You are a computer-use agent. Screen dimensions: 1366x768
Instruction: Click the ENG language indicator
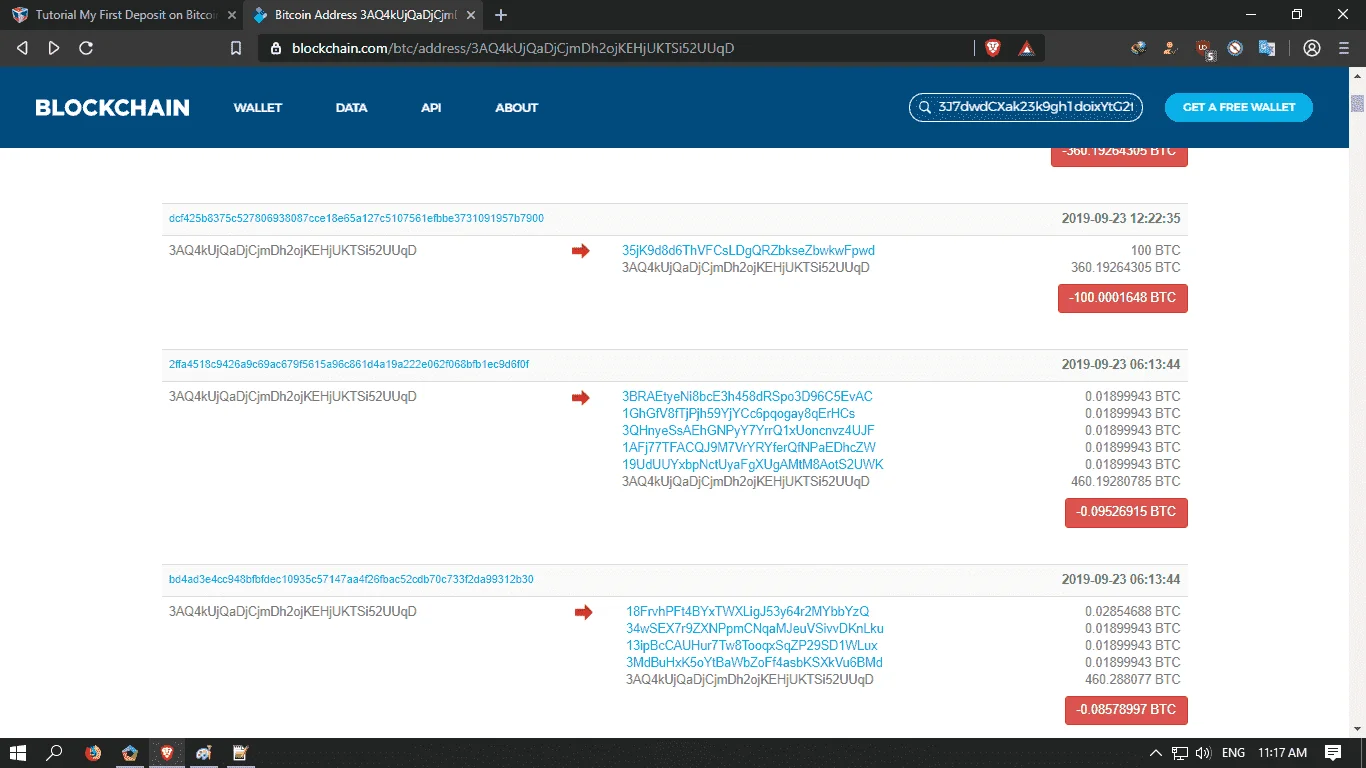1234,753
